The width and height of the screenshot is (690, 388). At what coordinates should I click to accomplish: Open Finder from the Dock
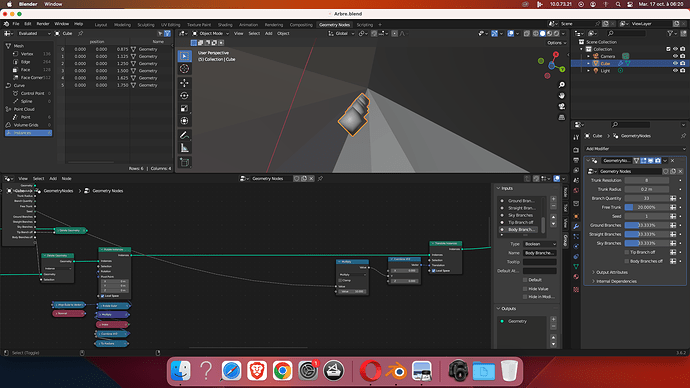coord(180,370)
